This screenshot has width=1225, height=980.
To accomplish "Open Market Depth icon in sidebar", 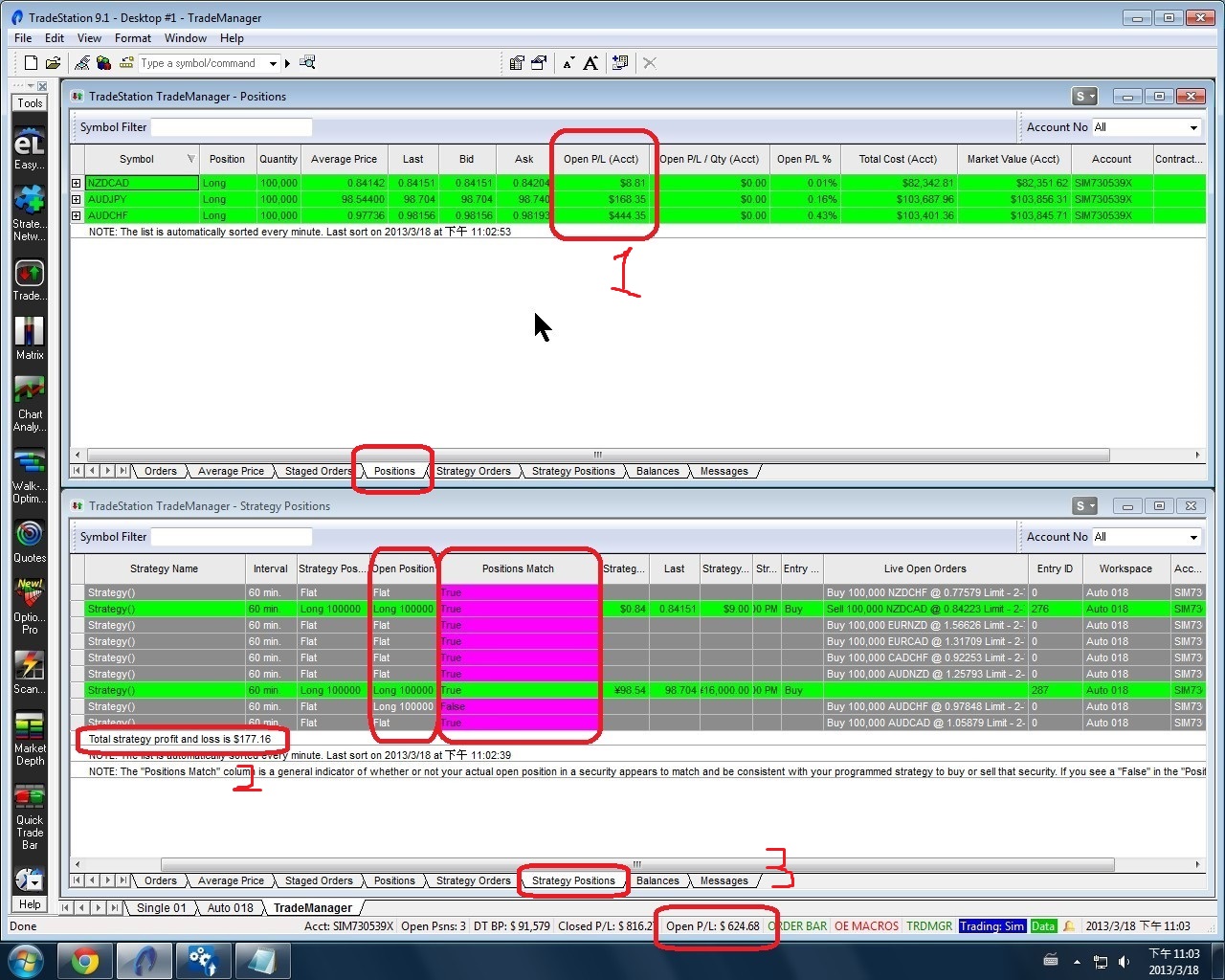I will point(29,739).
